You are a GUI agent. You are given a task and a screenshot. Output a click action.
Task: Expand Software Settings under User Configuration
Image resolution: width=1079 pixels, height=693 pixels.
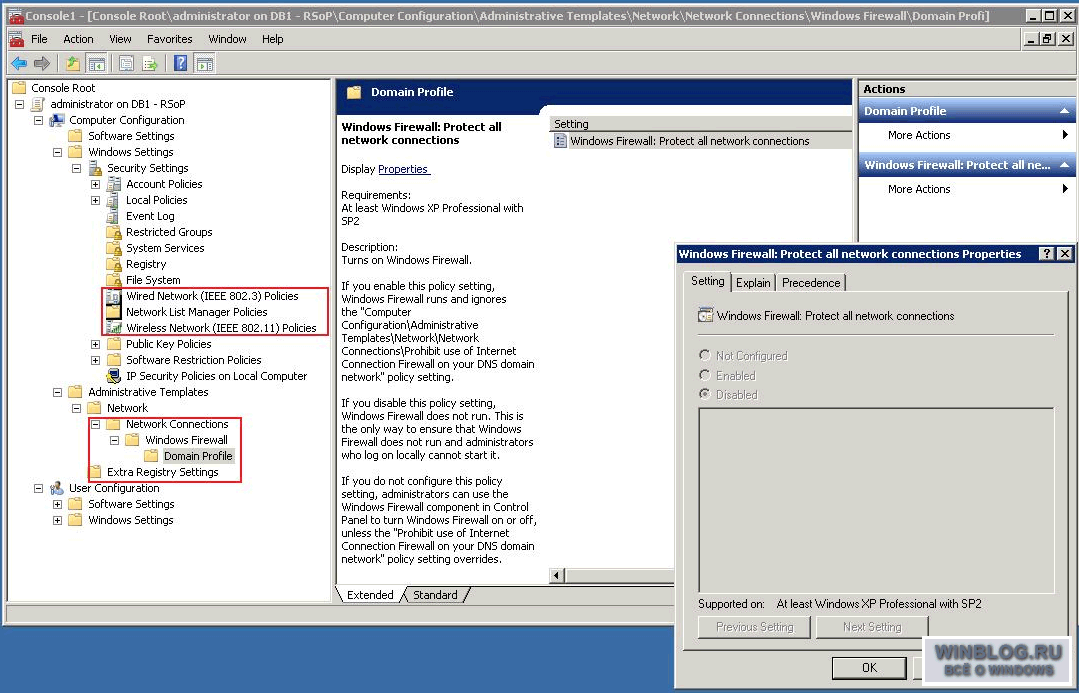pos(58,504)
